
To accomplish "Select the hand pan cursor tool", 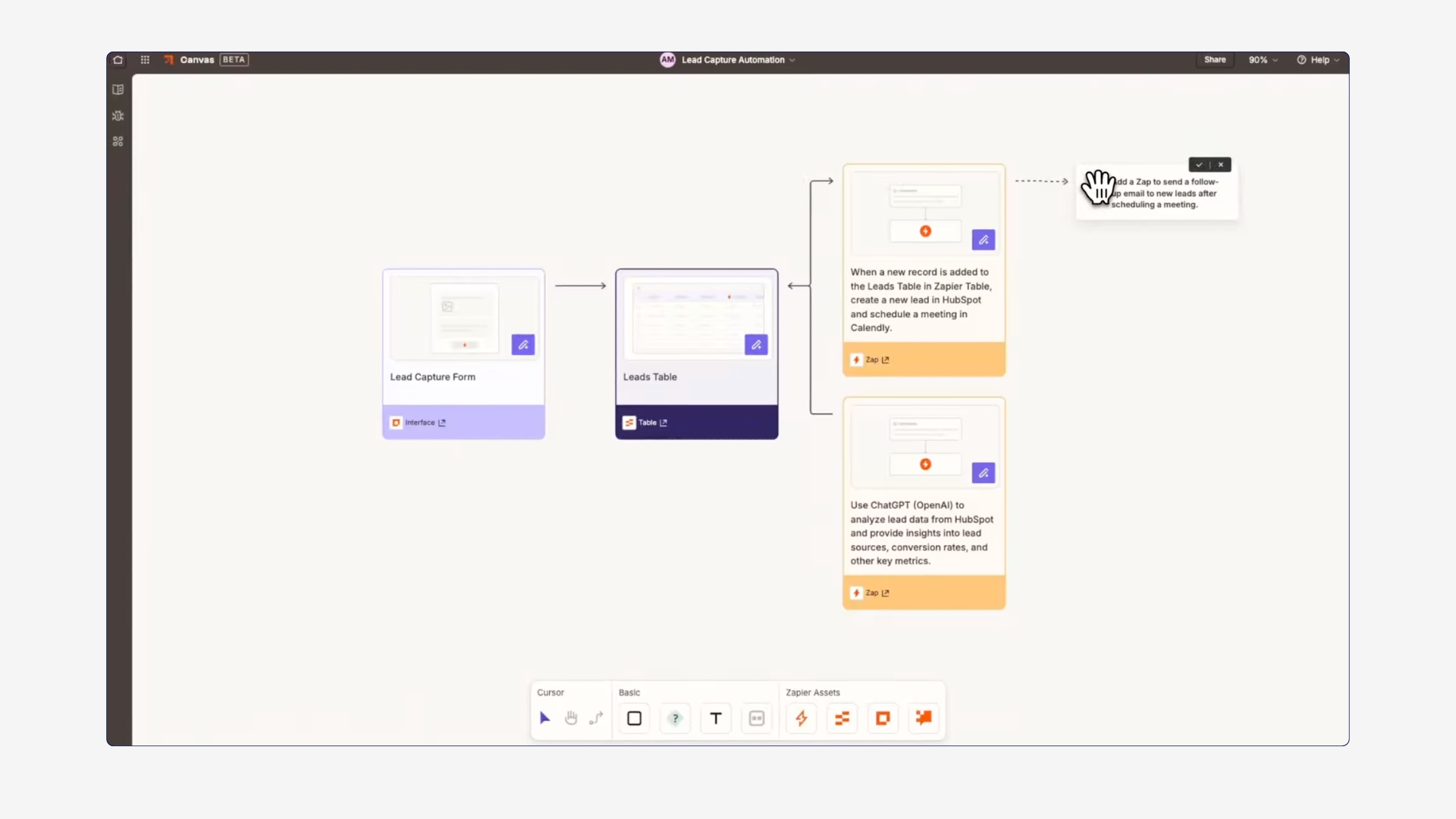I will [x=571, y=718].
